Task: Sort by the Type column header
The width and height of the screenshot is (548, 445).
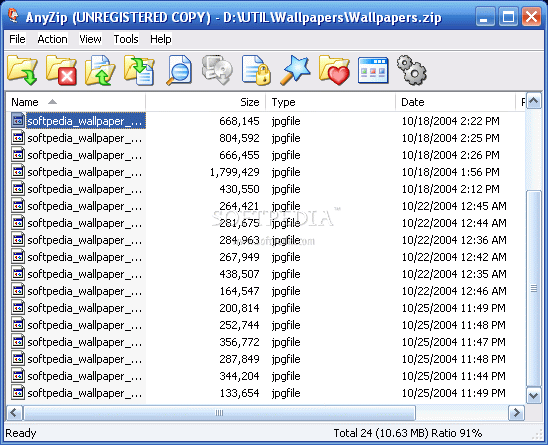Action: pyautogui.click(x=331, y=102)
